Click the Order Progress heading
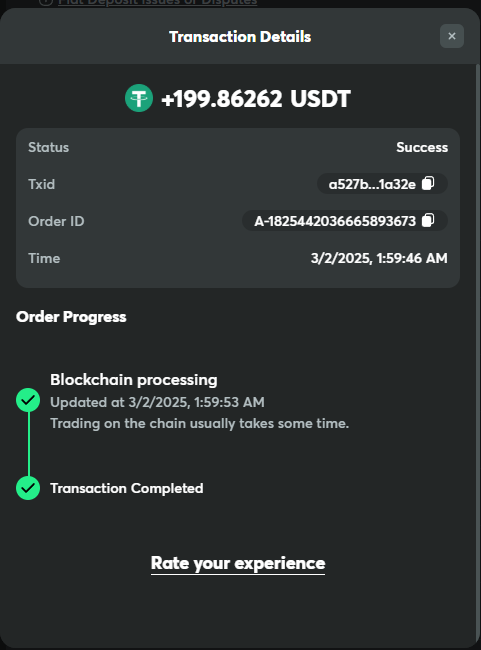This screenshot has width=481, height=650. 71,317
